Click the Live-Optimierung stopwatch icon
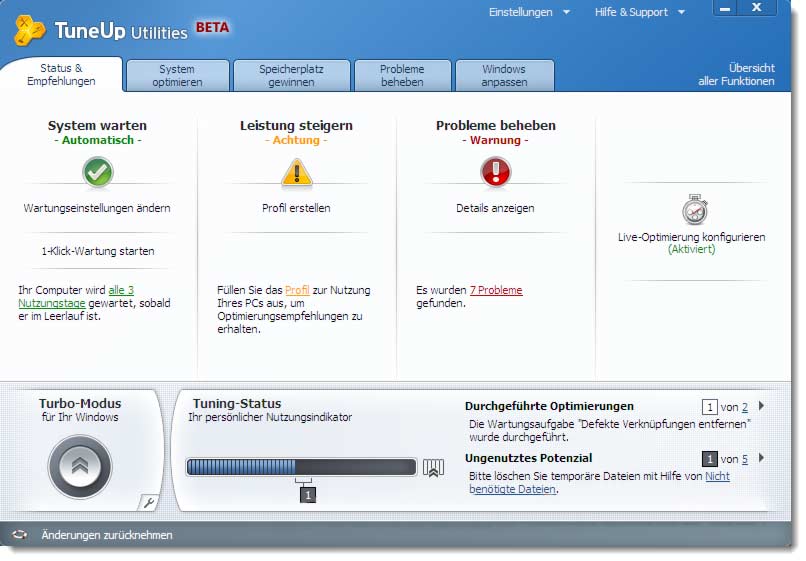806x561 pixels. pos(695,209)
